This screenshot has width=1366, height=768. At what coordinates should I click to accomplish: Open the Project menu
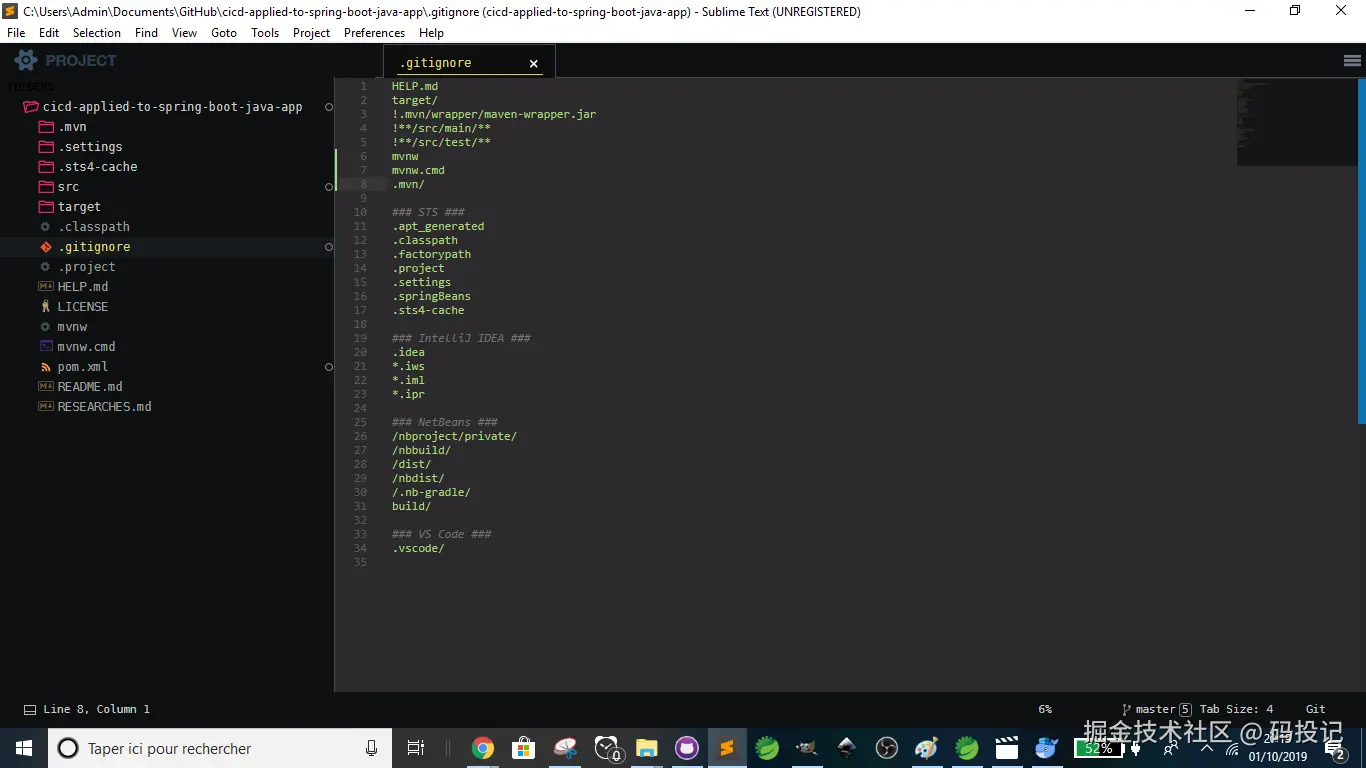coord(311,33)
